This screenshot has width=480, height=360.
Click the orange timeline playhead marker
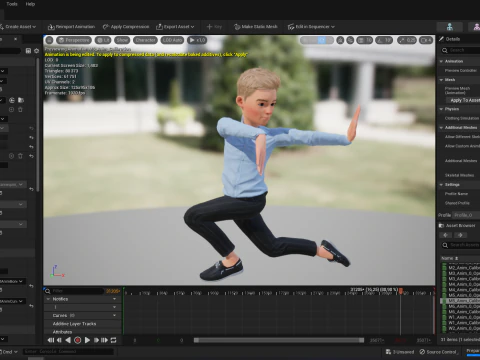tap(401, 291)
